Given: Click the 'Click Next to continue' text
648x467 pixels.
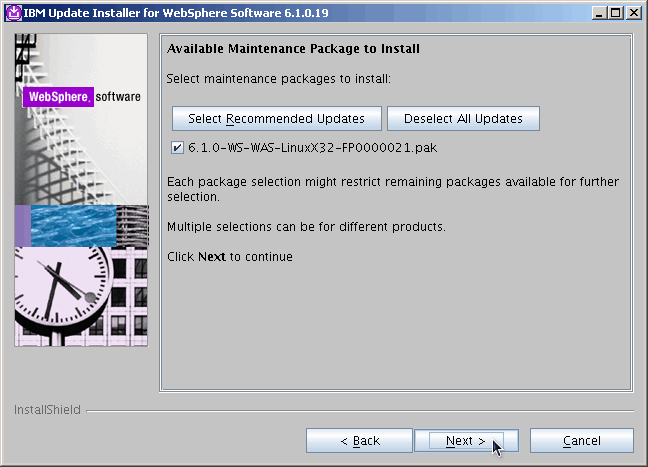Looking at the screenshot, I should 229,257.
